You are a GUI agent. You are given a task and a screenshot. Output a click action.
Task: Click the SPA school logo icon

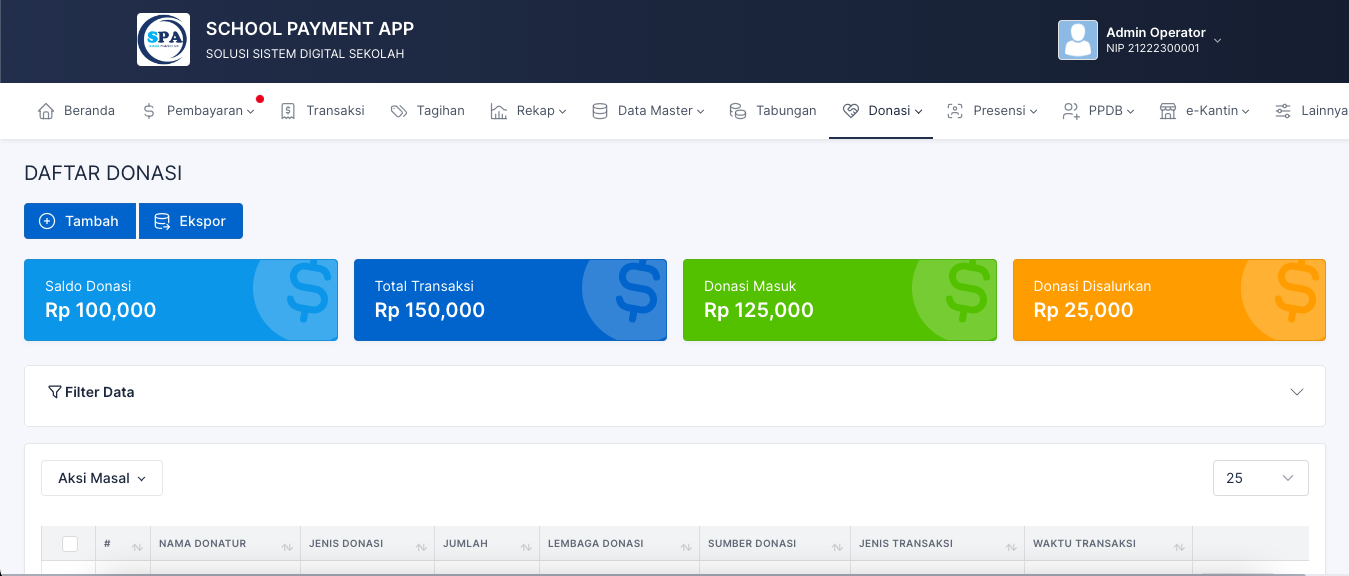pos(163,40)
